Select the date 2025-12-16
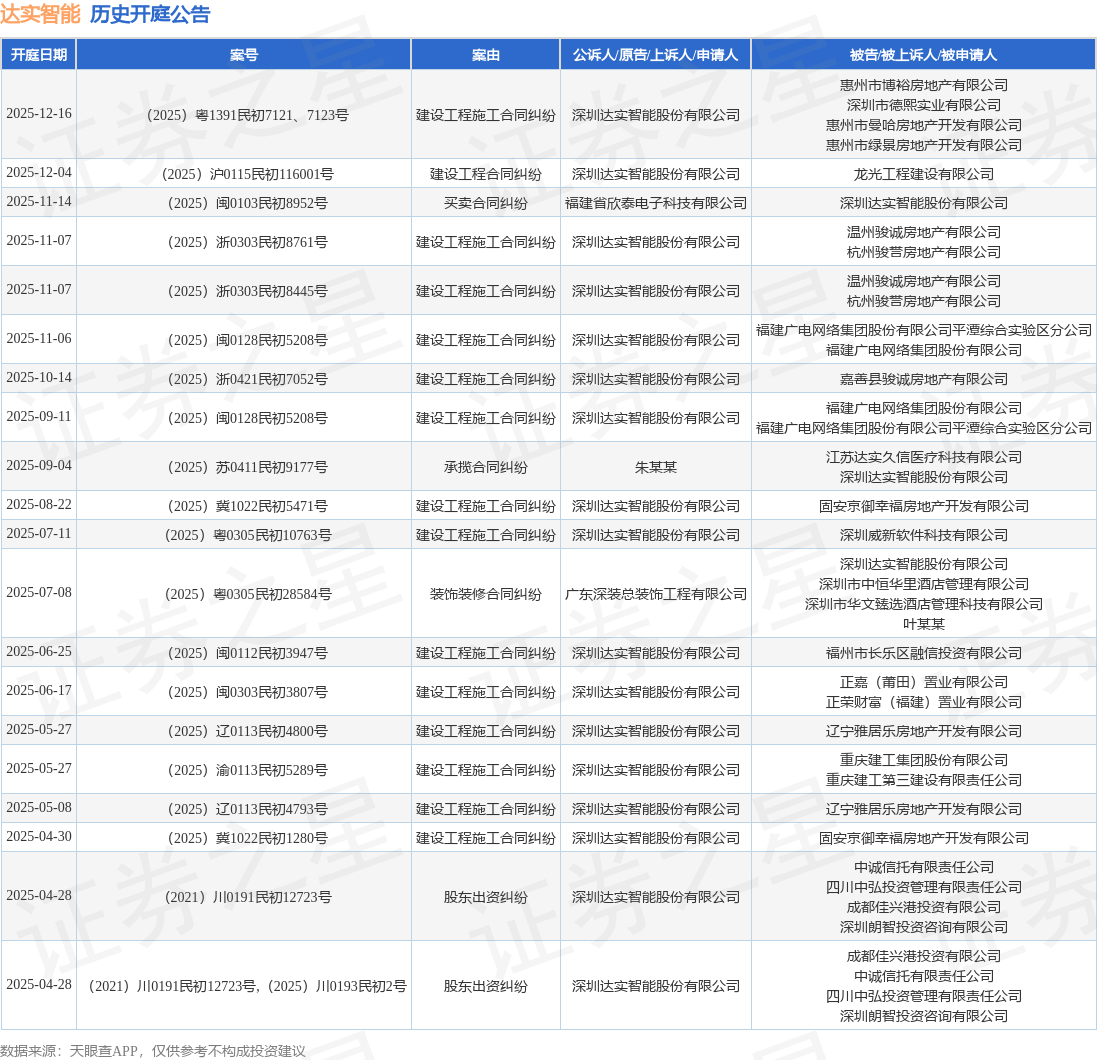This screenshot has height=1060, width=1097. [39, 113]
